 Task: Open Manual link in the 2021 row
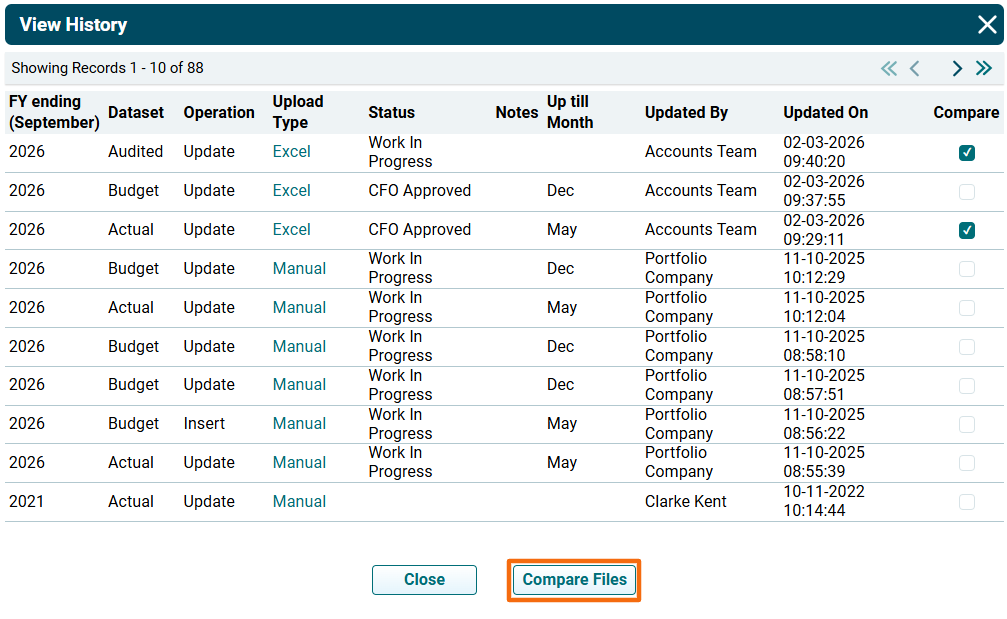(x=299, y=502)
